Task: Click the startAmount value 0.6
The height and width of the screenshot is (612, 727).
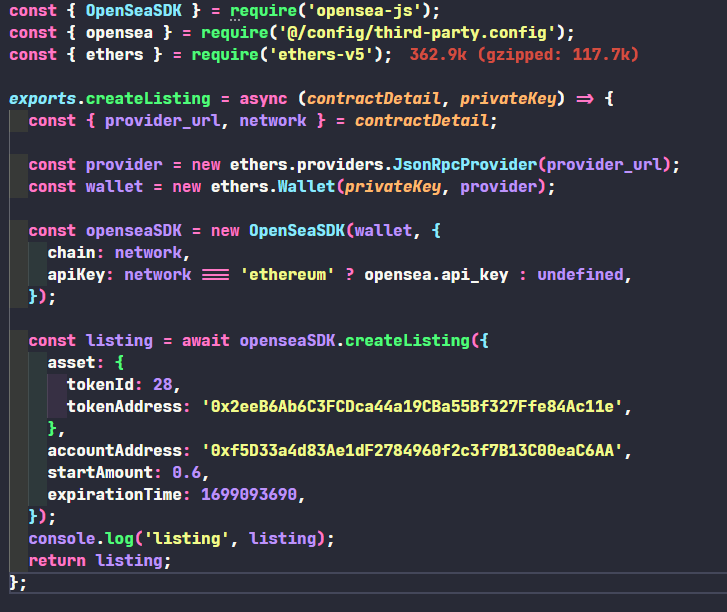Action: tap(186, 473)
